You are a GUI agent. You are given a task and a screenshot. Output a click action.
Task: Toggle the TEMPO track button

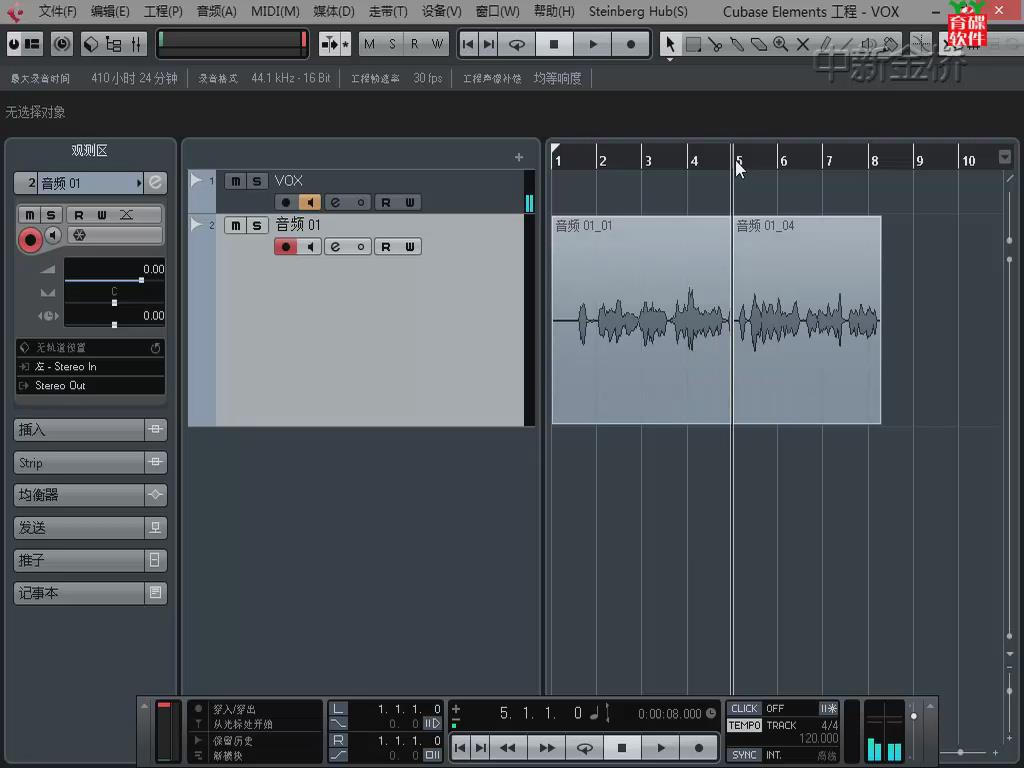coord(744,726)
